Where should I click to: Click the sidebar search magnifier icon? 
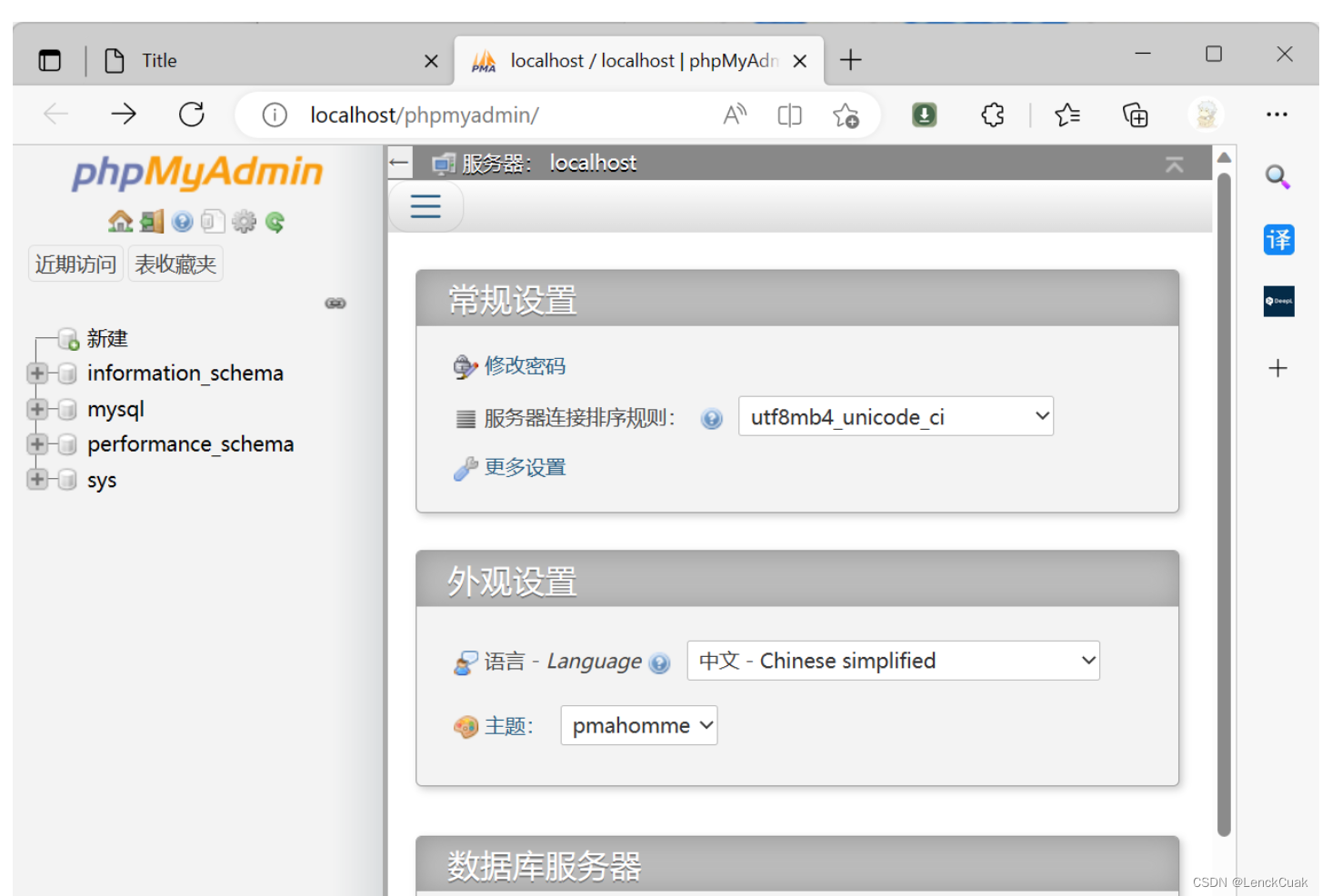[x=1278, y=176]
